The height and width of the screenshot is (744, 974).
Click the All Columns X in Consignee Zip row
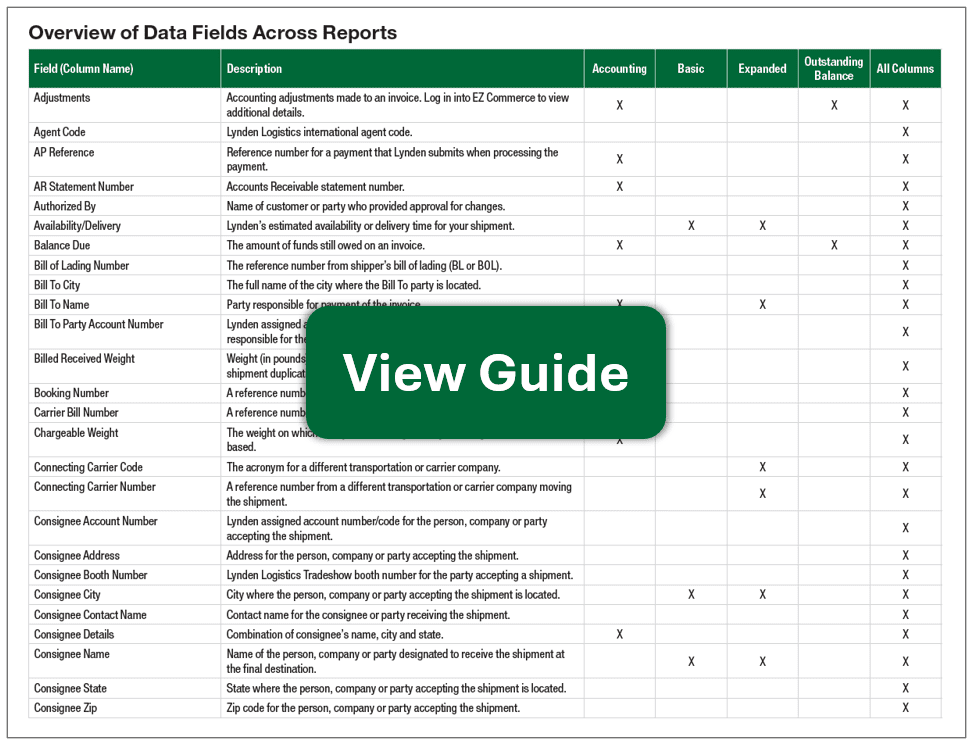tap(906, 708)
